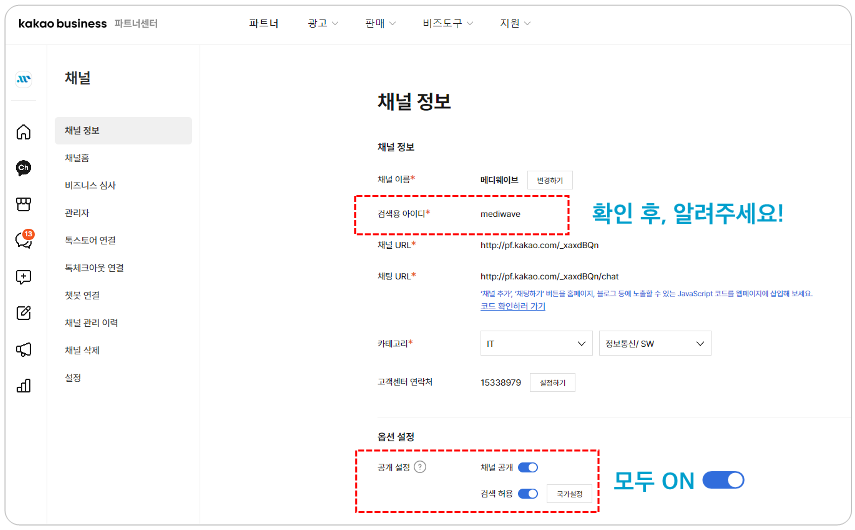Image resolution: width=855 pixels, height=530 pixels.
Task: Select 관리자 in the side menu
Action: coord(77,213)
